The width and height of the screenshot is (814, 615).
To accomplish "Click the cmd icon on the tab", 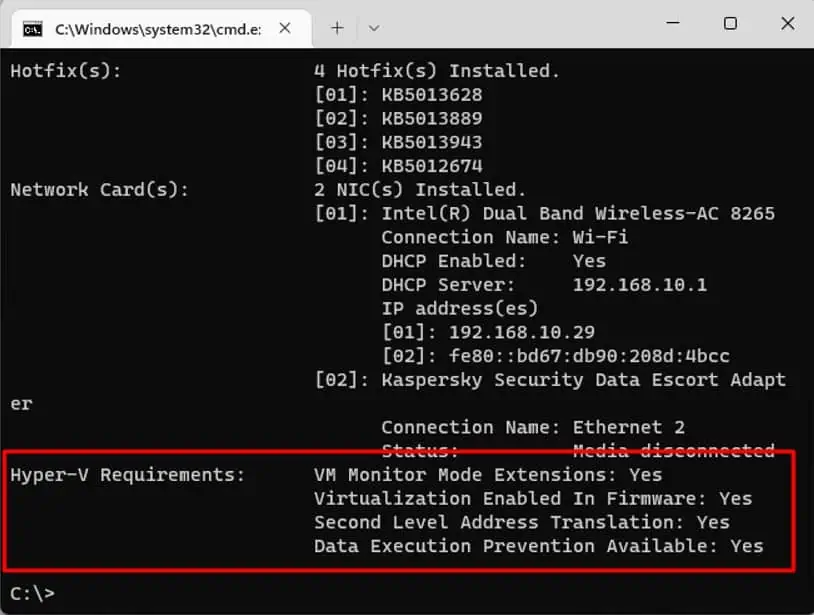I will (33, 28).
